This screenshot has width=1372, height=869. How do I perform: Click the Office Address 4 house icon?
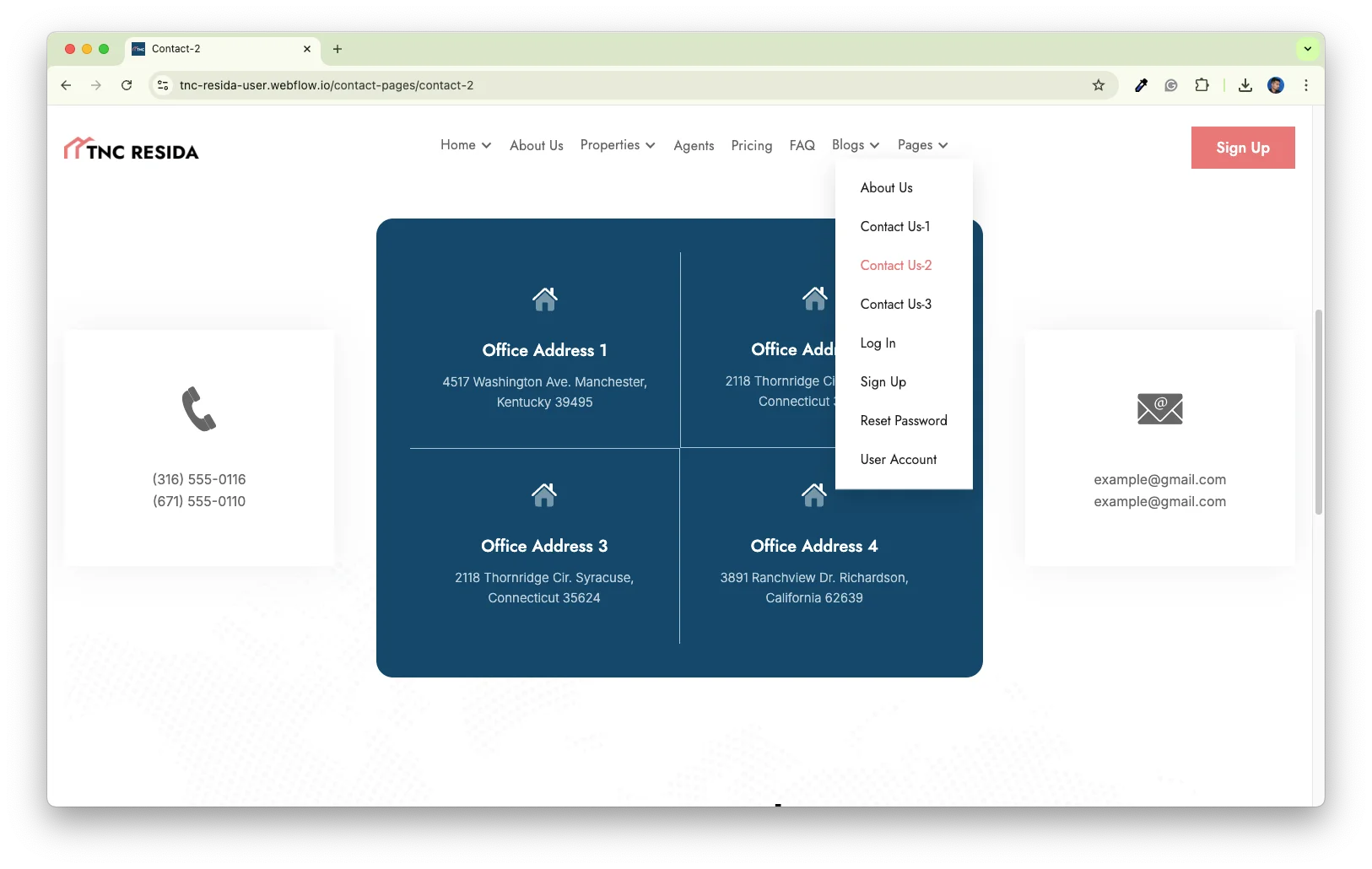[x=813, y=494]
